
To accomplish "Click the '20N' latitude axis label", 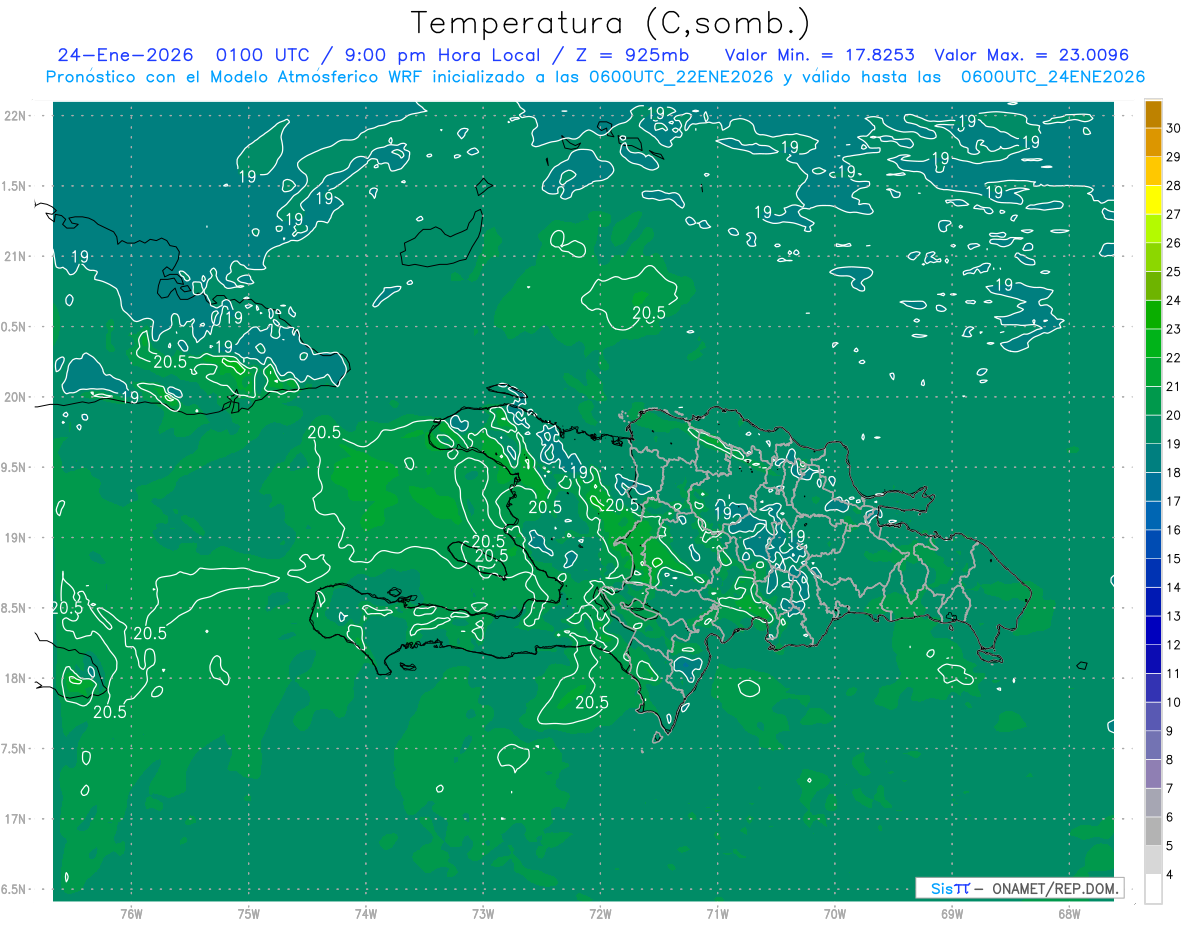I will coord(17,397).
